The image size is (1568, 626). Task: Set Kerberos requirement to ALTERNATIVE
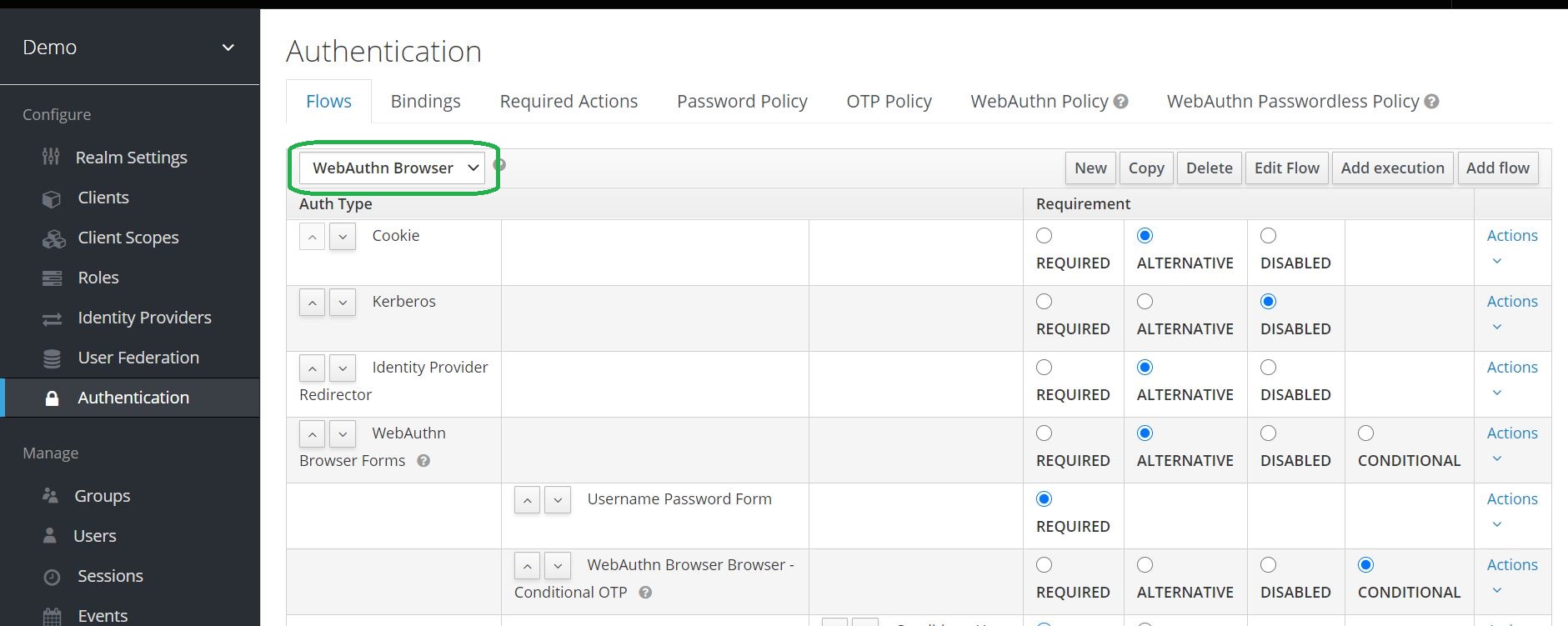pos(1145,302)
